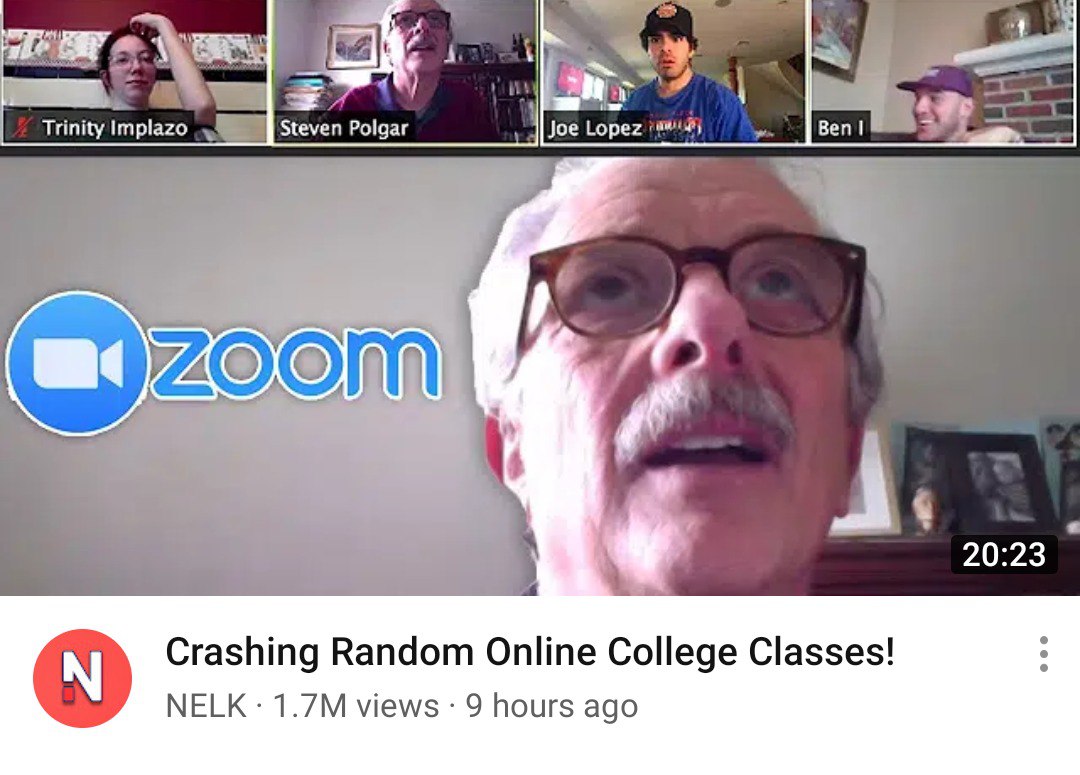The width and height of the screenshot is (1080, 775).
Task: Click the NELK channel name text
Action: 206,706
